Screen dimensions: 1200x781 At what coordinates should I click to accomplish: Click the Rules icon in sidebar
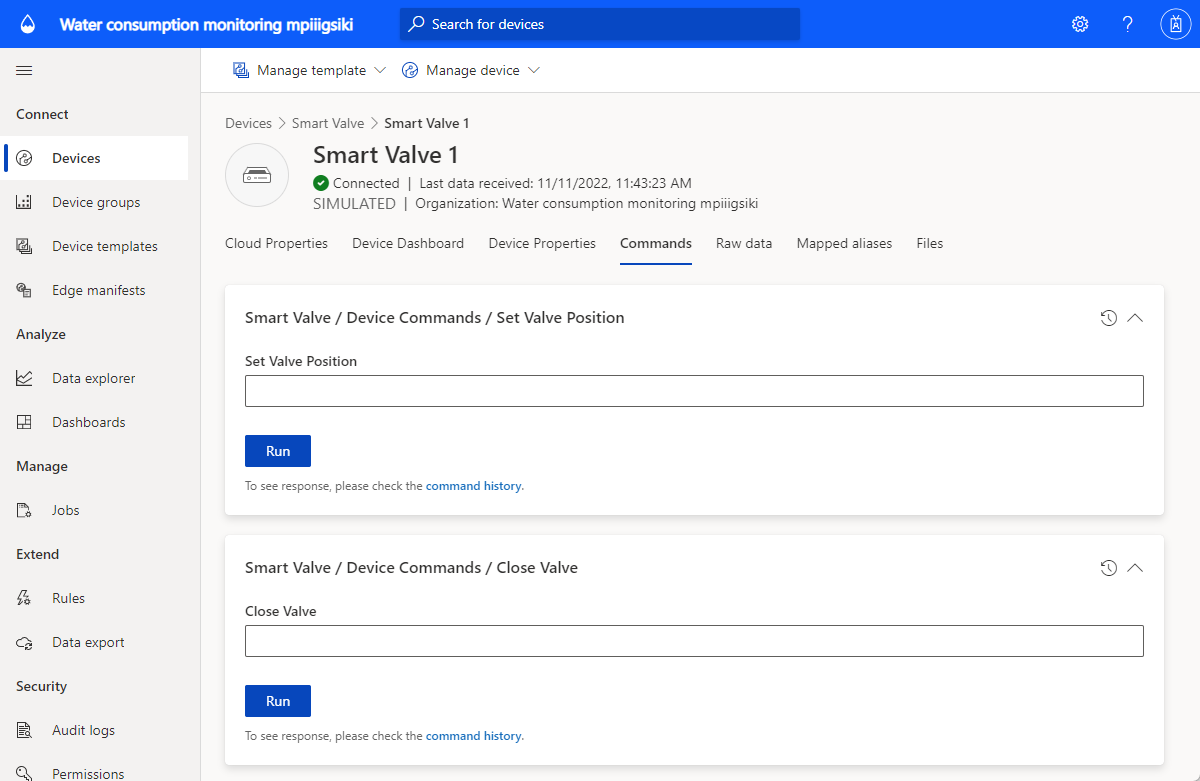pos(25,598)
